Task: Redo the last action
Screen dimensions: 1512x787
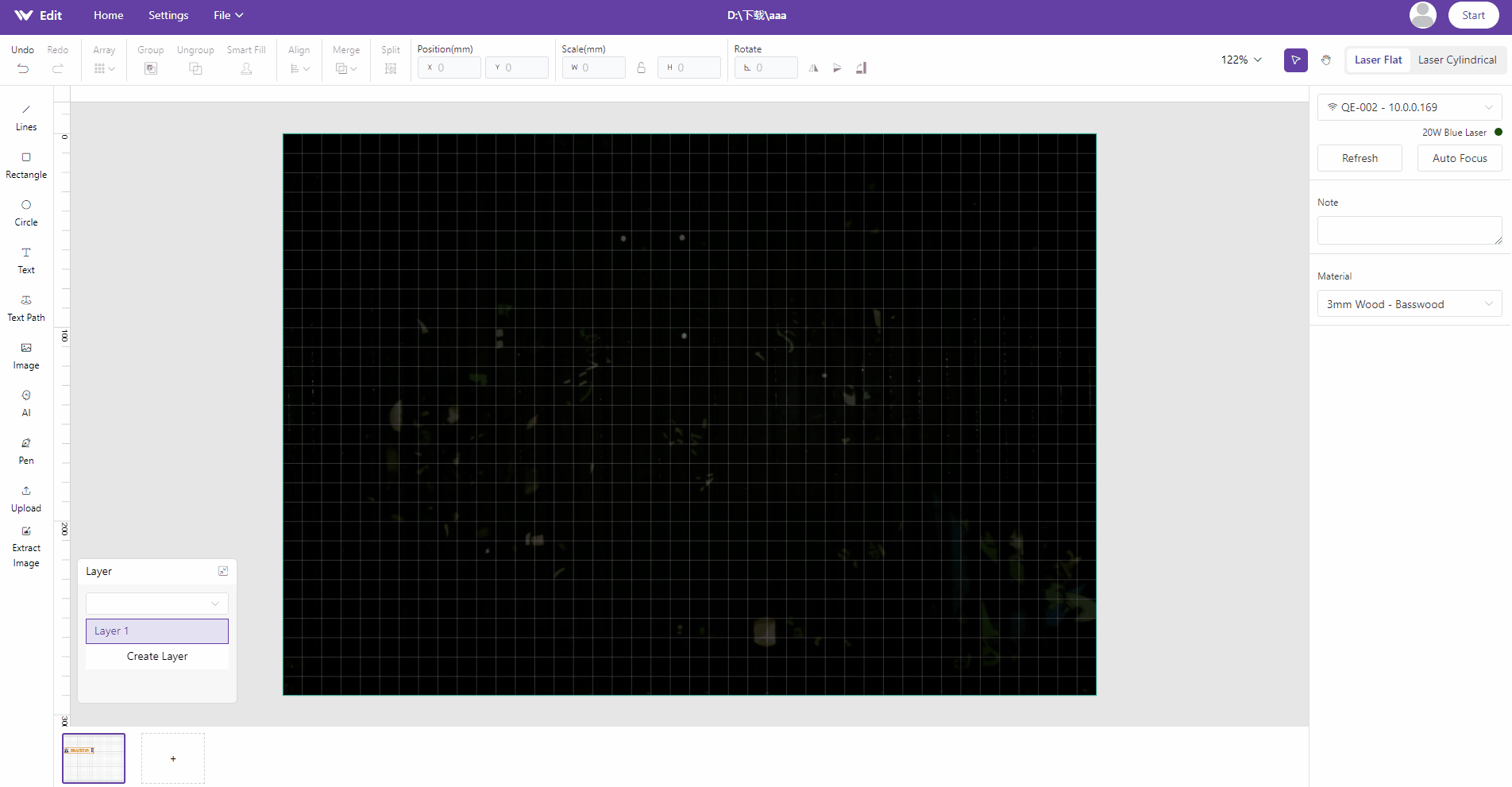Action: [58, 60]
